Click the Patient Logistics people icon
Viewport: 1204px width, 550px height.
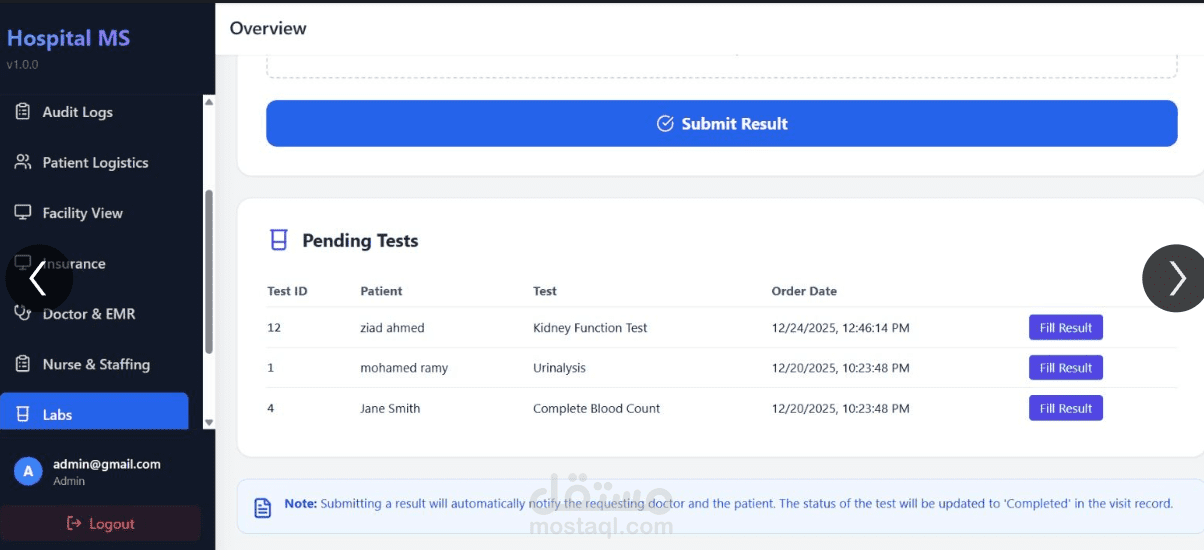point(23,162)
